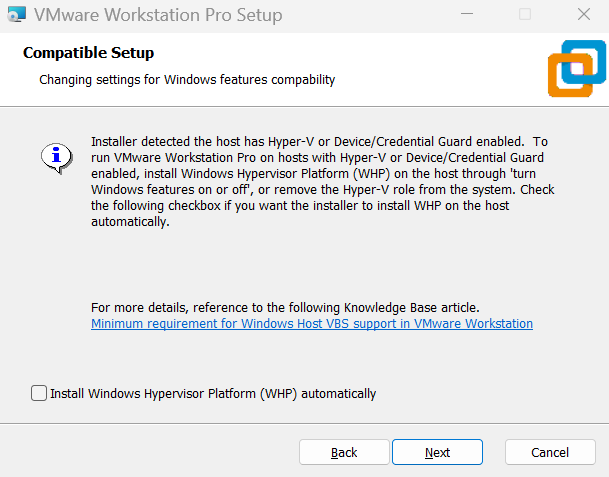Screen dimensions: 609x477
Task: Click the 'VMware Workstation Pro Setup' title text
Action: 158,15
